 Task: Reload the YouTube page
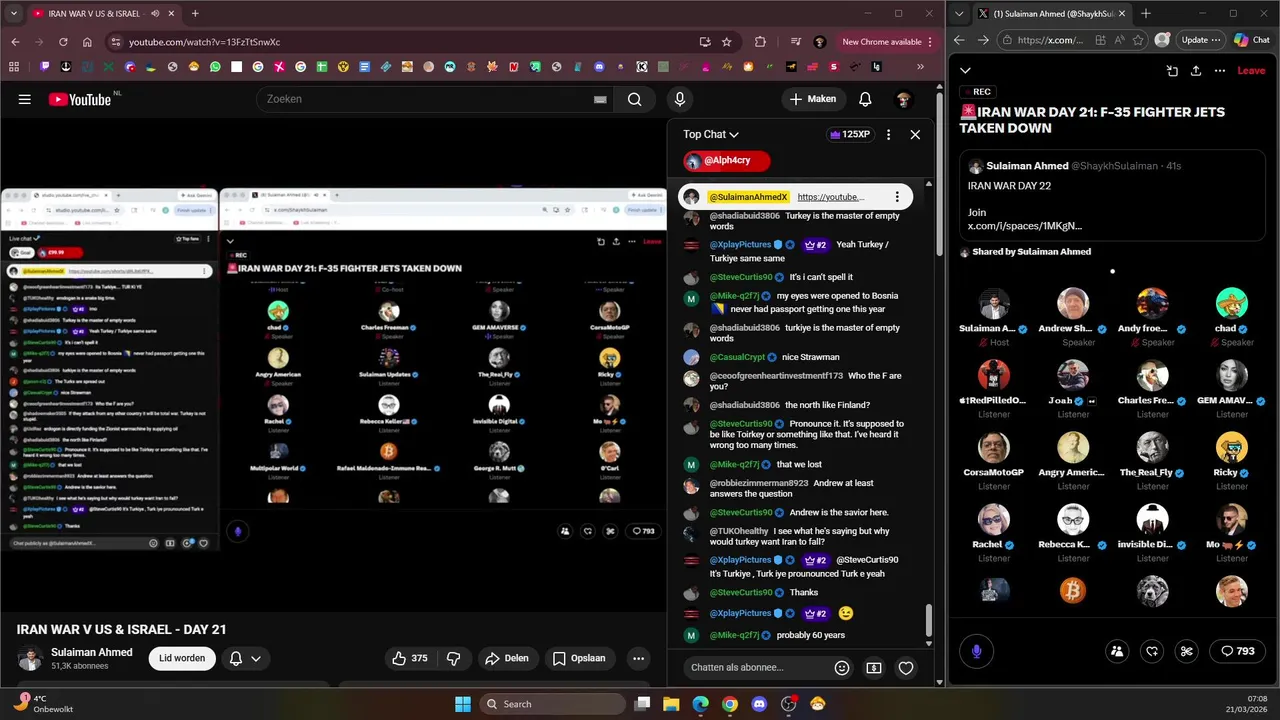pyautogui.click(x=63, y=42)
